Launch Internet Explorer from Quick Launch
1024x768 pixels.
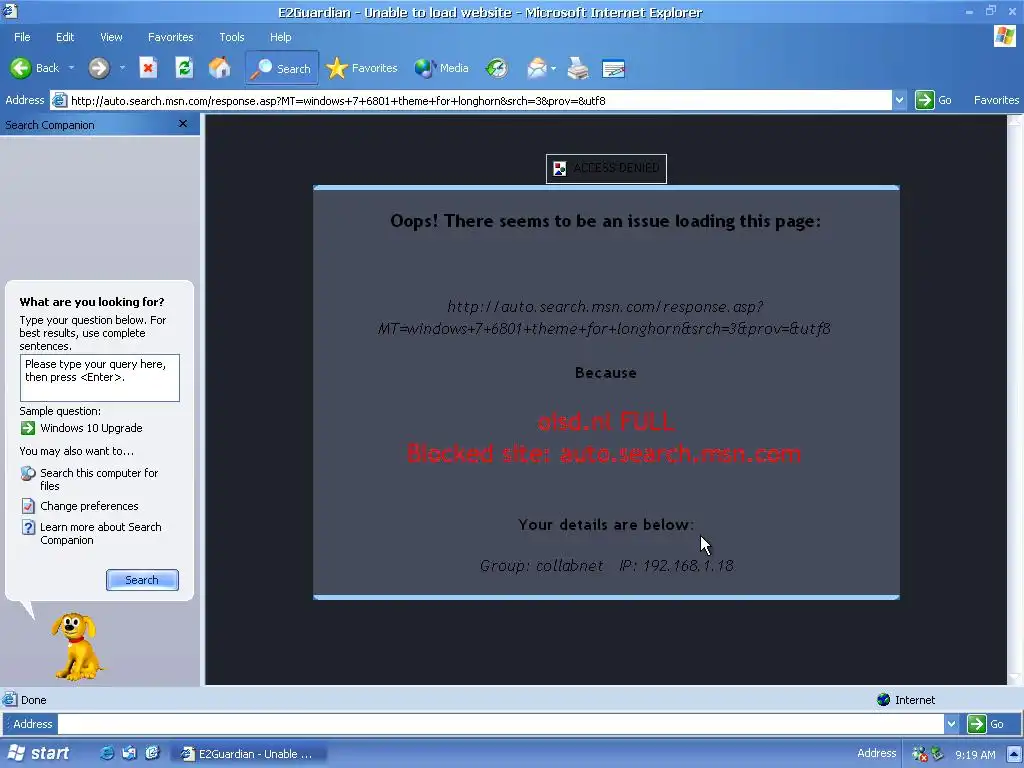point(106,753)
